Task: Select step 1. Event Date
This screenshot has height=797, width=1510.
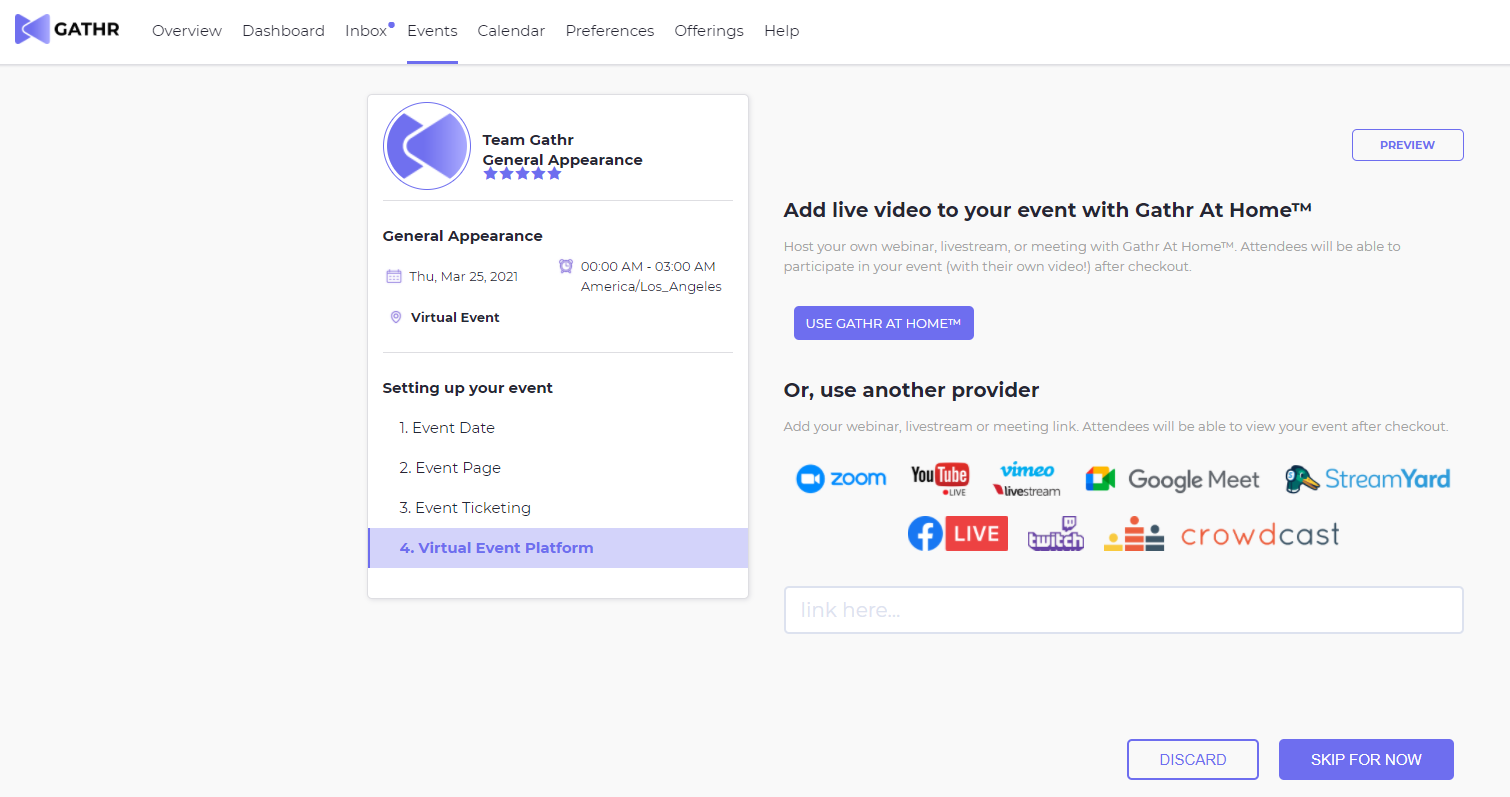Action: pos(558,428)
